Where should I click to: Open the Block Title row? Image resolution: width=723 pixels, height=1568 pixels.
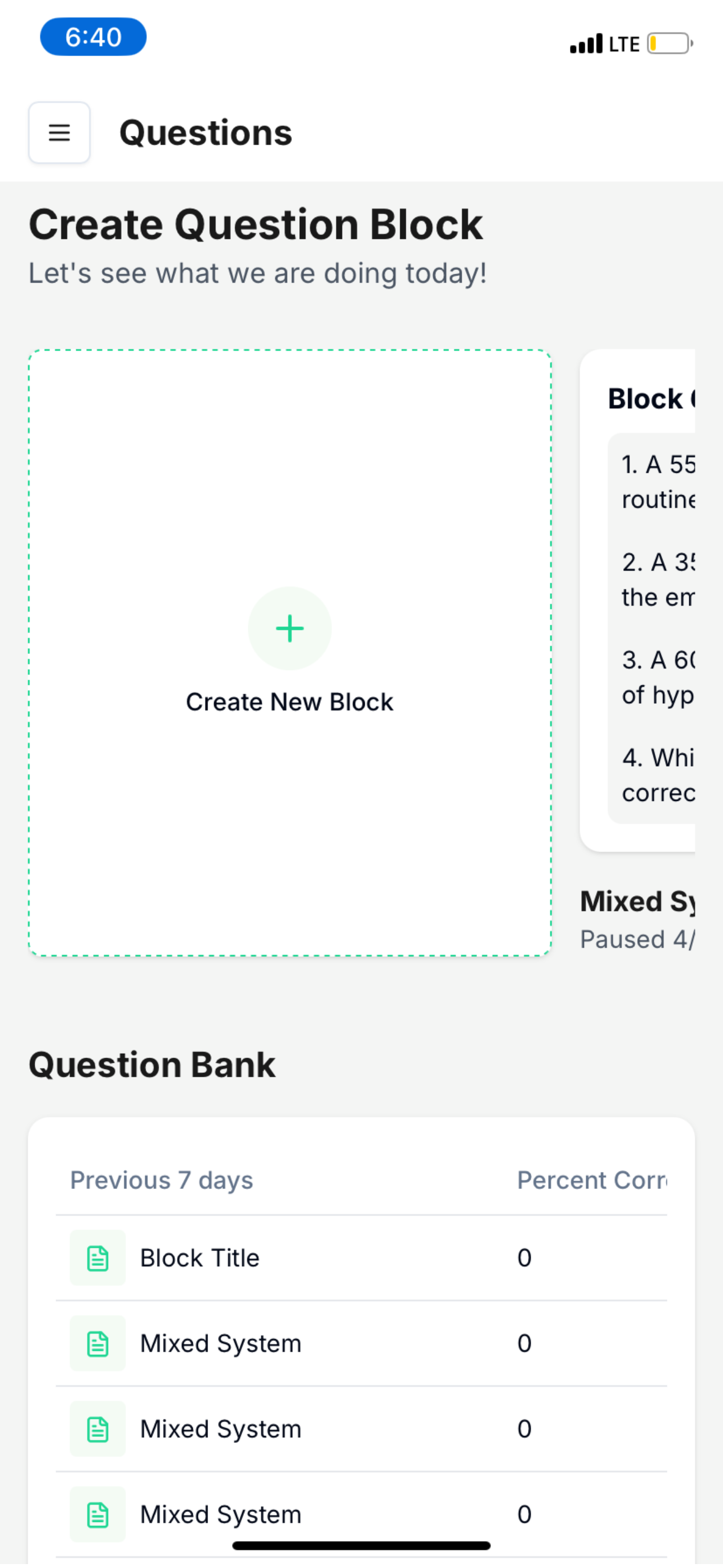click(361, 1258)
